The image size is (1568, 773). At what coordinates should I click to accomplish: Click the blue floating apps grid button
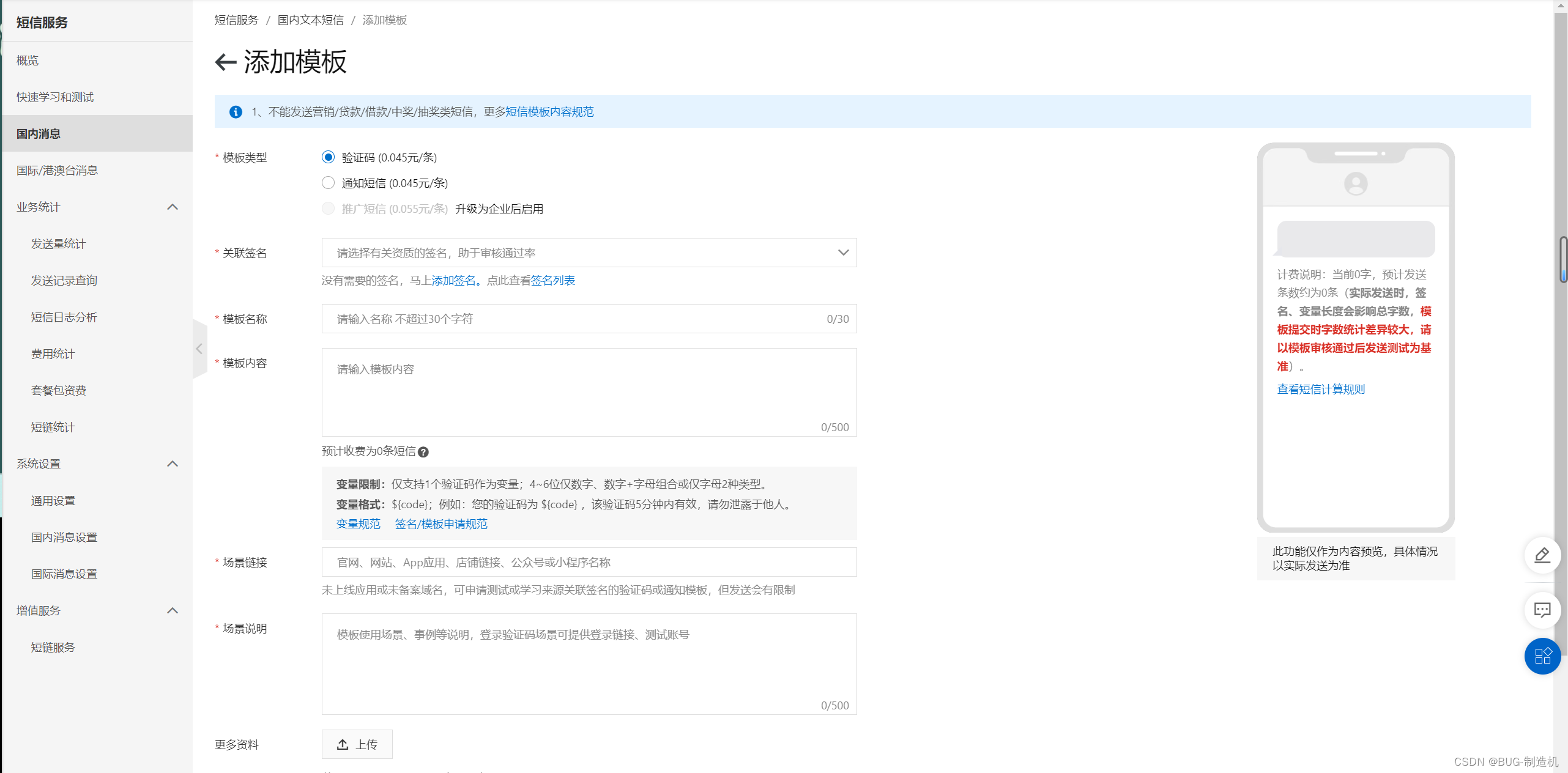(x=1542, y=656)
